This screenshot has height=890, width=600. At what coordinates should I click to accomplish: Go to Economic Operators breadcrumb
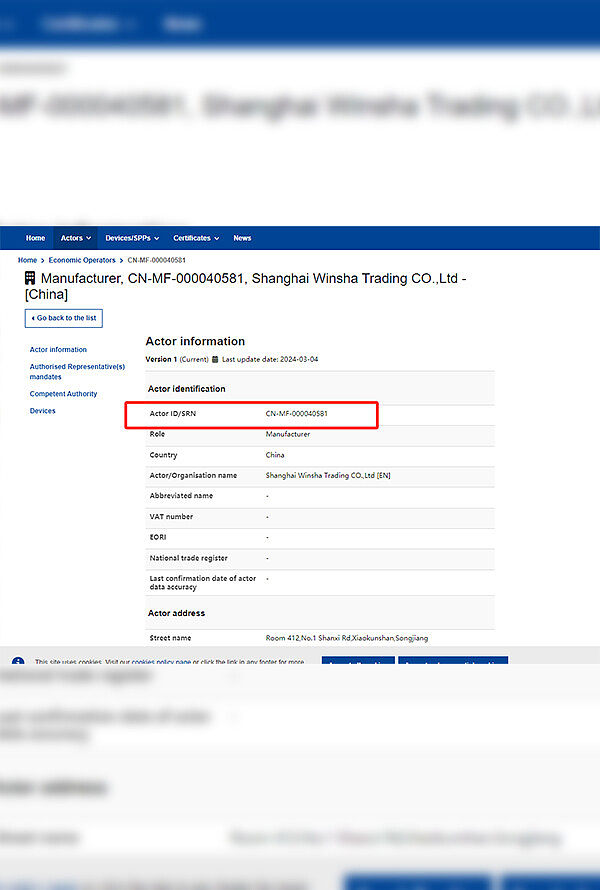(x=82, y=260)
